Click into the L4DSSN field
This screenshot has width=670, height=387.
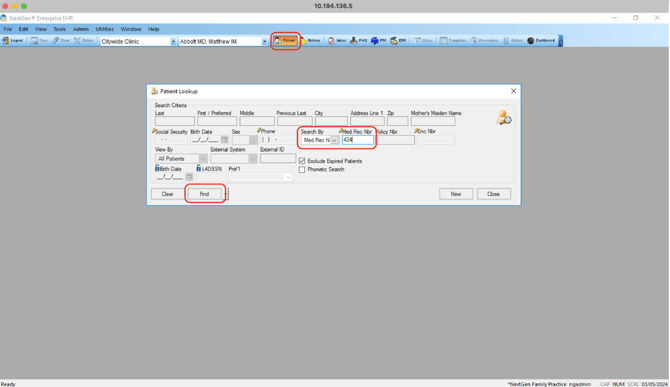click(x=211, y=177)
